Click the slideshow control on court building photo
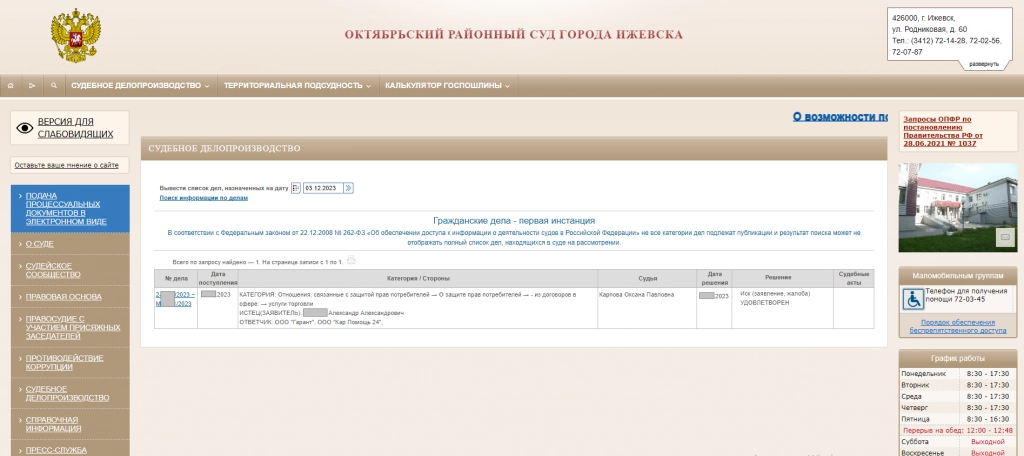Image resolution: width=1024 pixels, height=456 pixels. (1005, 237)
